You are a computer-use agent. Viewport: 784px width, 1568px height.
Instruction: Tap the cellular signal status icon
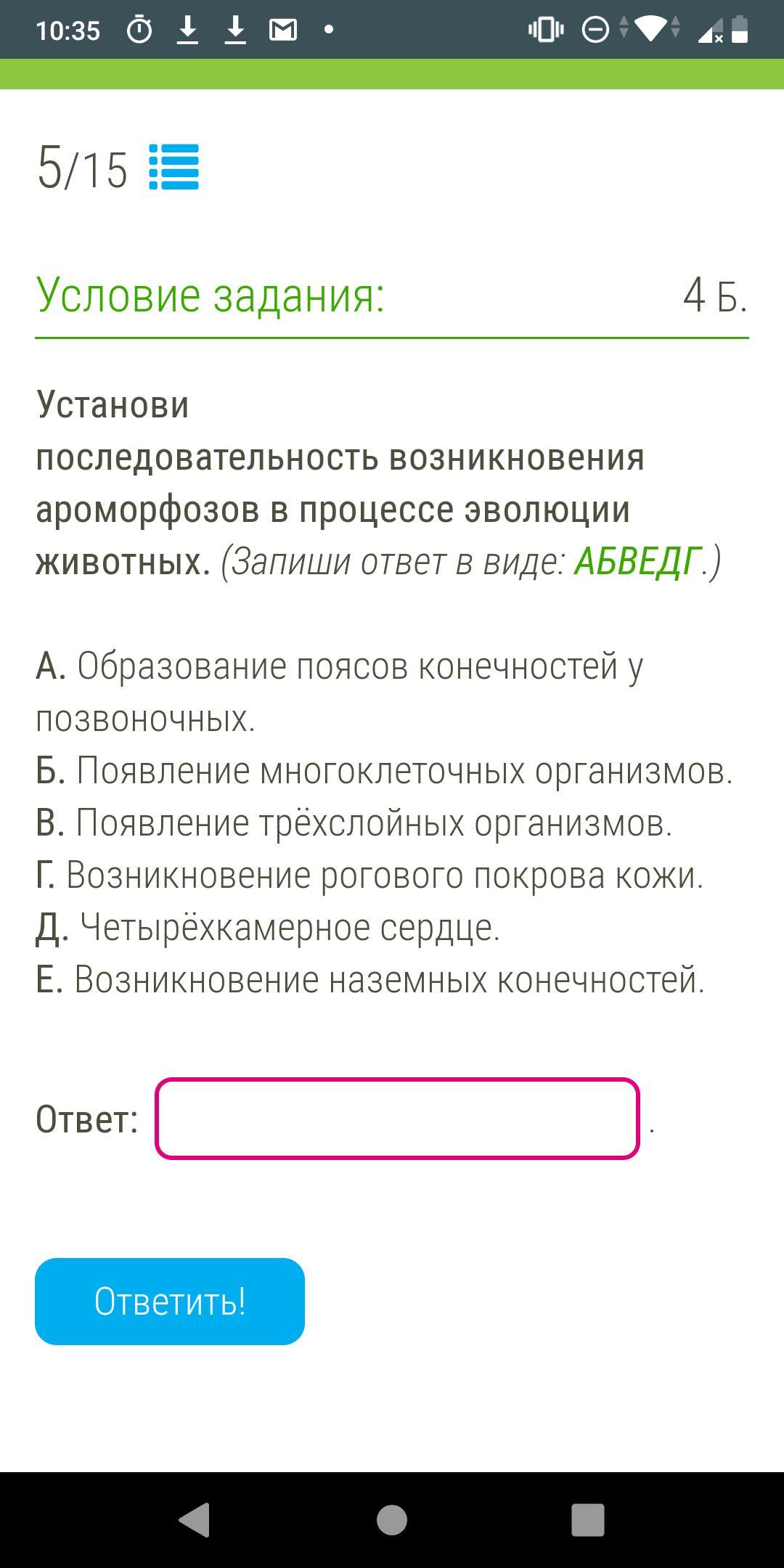click(x=710, y=30)
